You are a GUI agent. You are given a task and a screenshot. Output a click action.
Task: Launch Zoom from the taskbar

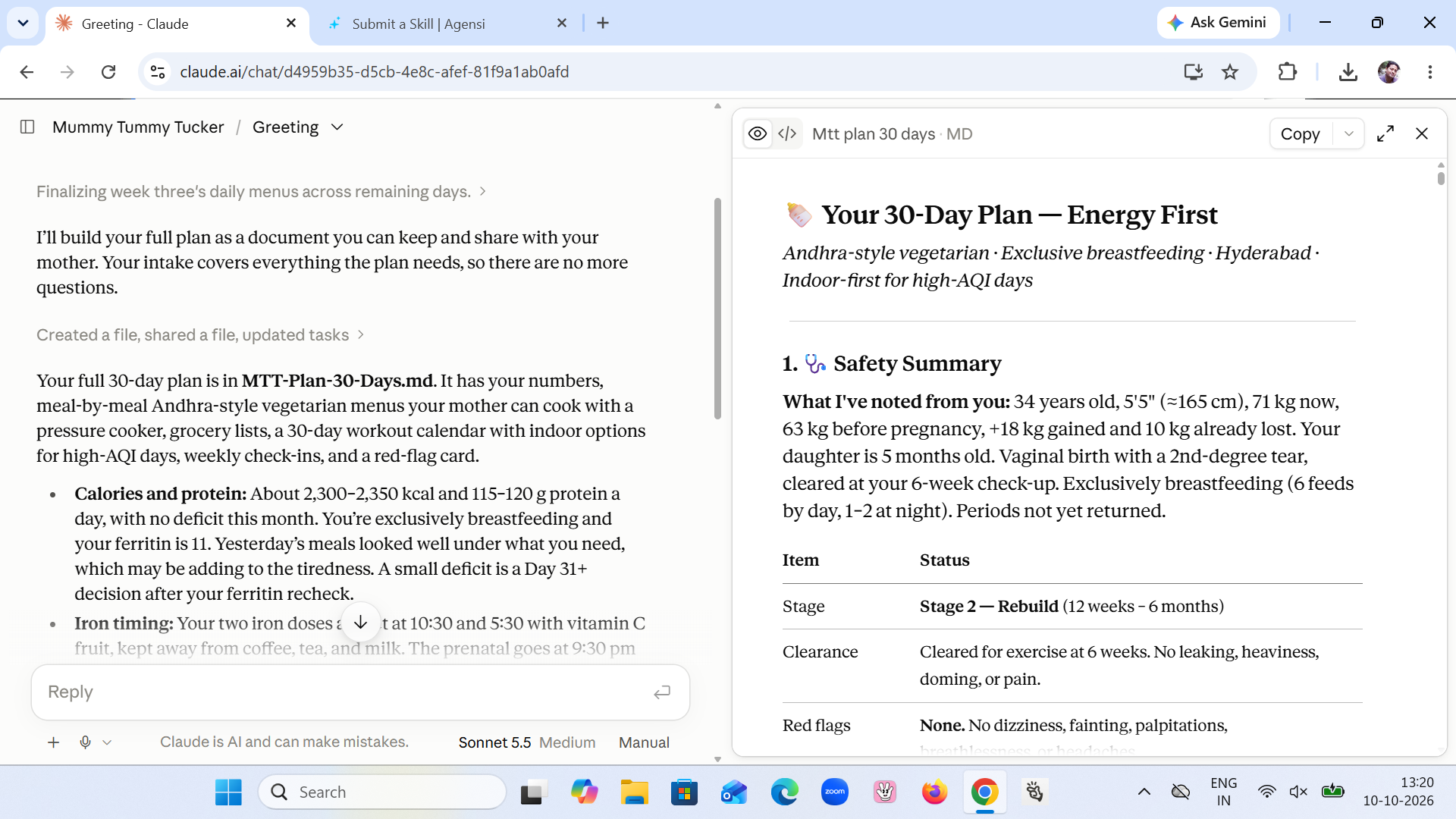pos(835,792)
